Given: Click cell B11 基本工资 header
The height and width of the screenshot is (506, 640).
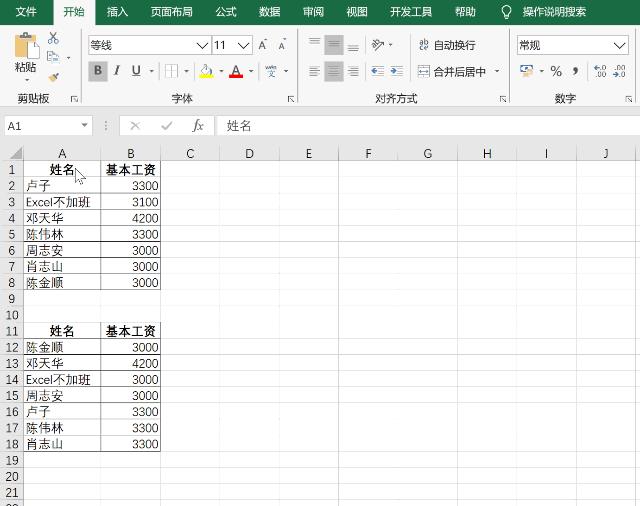Looking at the screenshot, I should tap(131, 331).
